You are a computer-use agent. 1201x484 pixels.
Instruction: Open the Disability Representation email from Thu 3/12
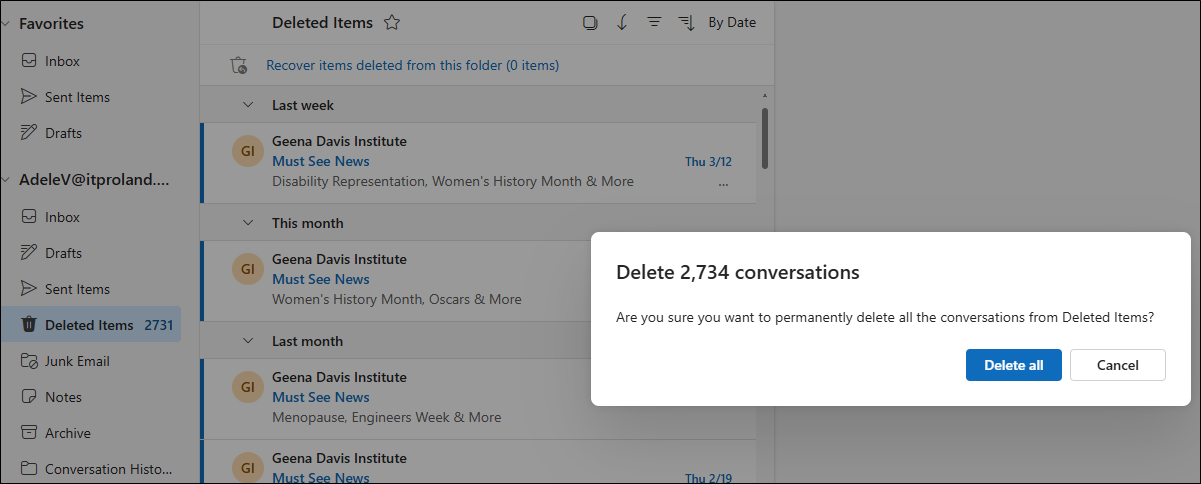tap(452, 182)
